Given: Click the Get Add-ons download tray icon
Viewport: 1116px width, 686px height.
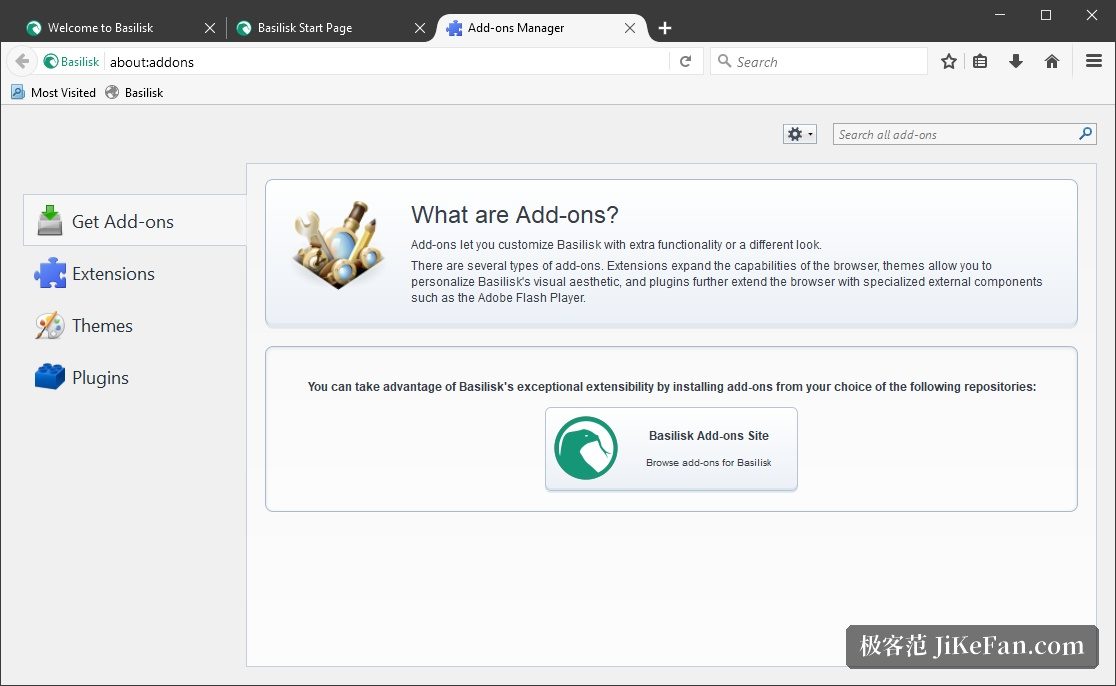Looking at the screenshot, I should (50, 220).
